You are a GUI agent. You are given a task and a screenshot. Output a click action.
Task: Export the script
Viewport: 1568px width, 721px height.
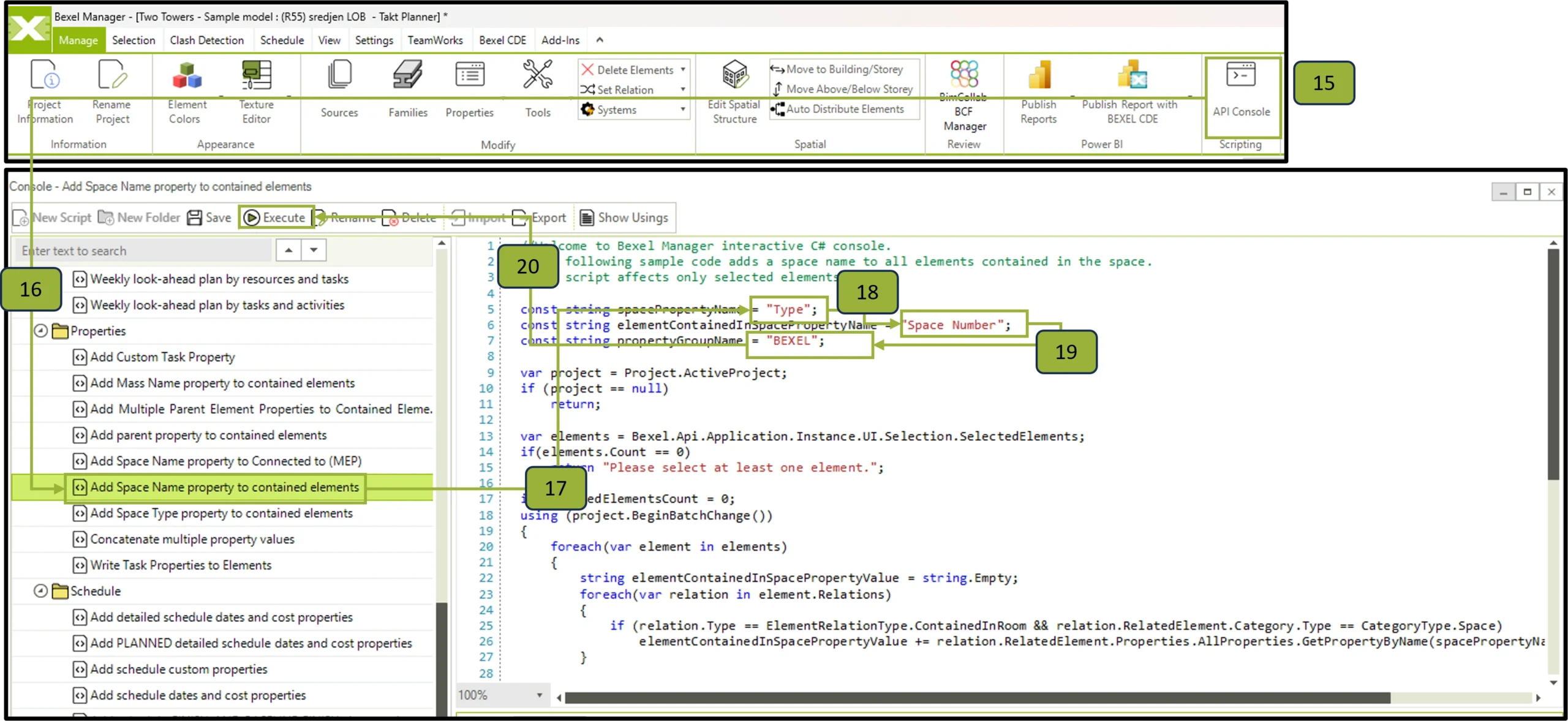[x=539, y=217]
